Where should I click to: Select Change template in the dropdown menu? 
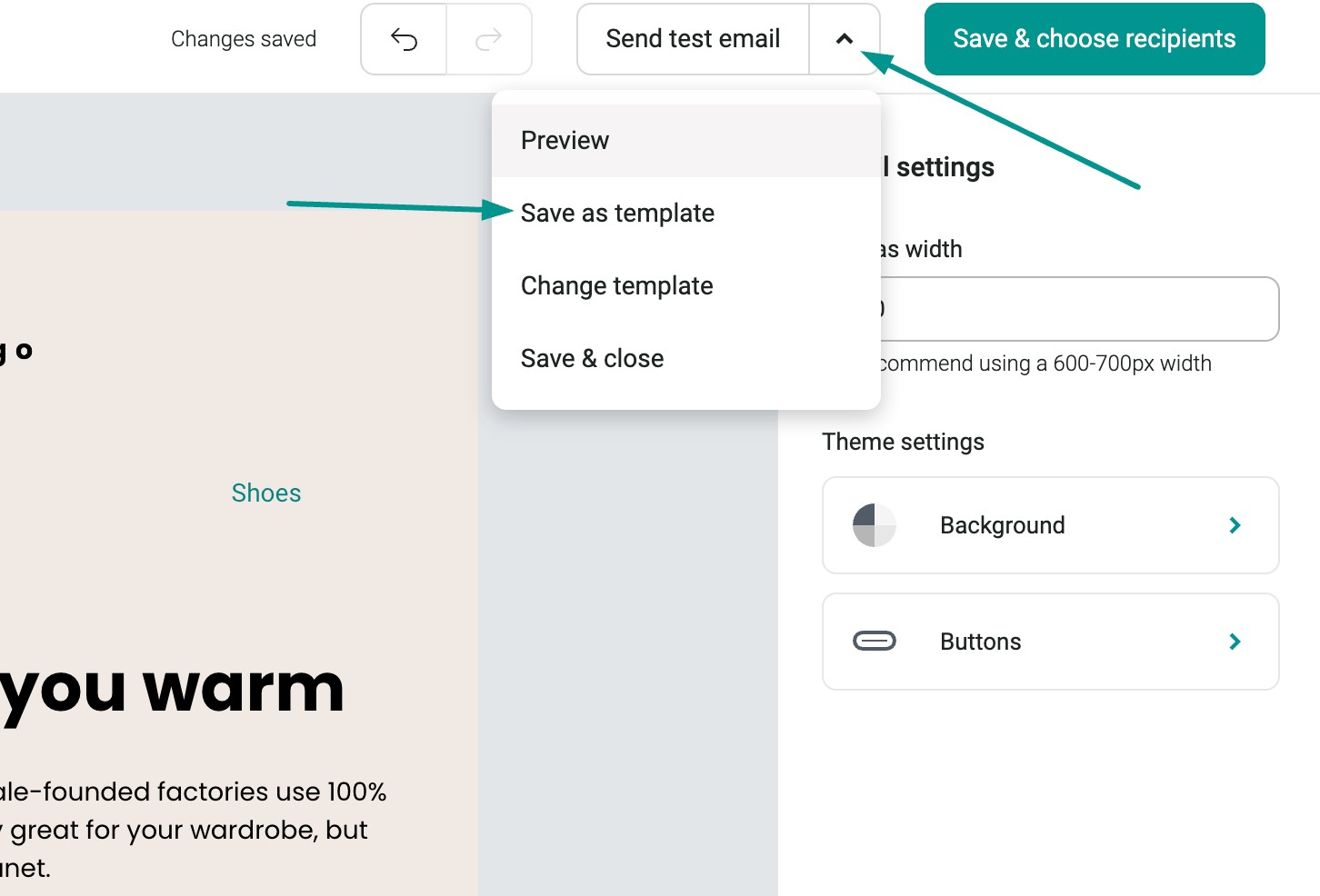coord(616,285)
